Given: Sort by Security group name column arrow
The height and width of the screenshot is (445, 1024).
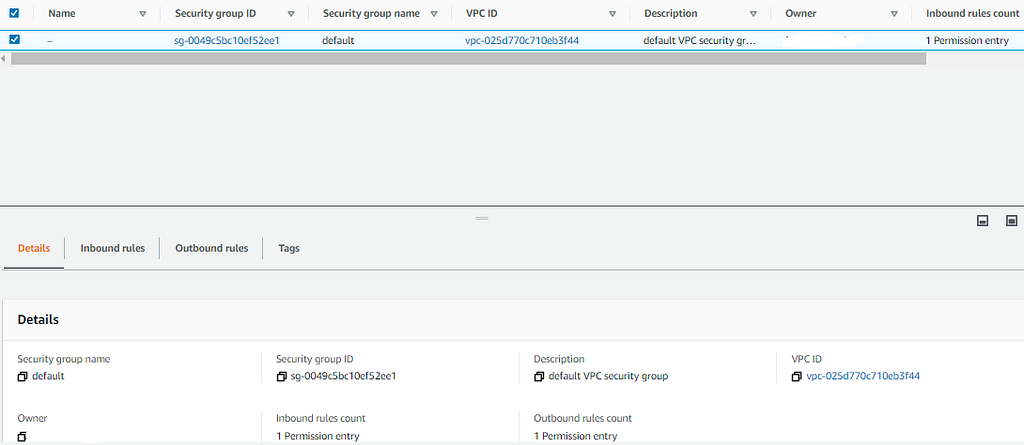Looking at the screenshot, I should 434,14.
